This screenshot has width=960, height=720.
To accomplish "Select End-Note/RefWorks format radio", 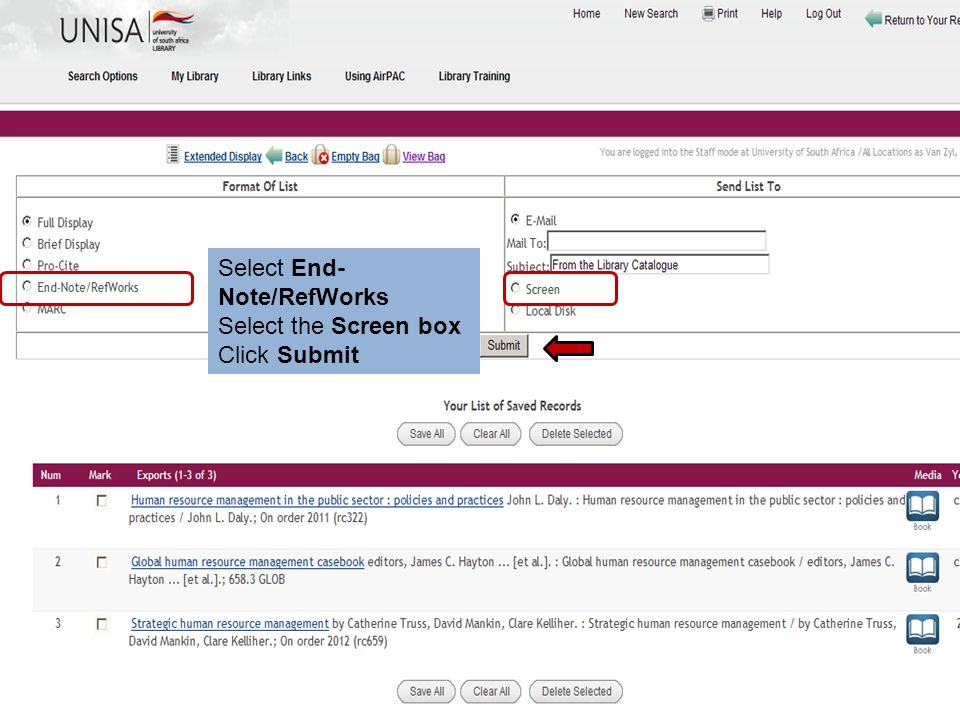I will click(27, 286).
